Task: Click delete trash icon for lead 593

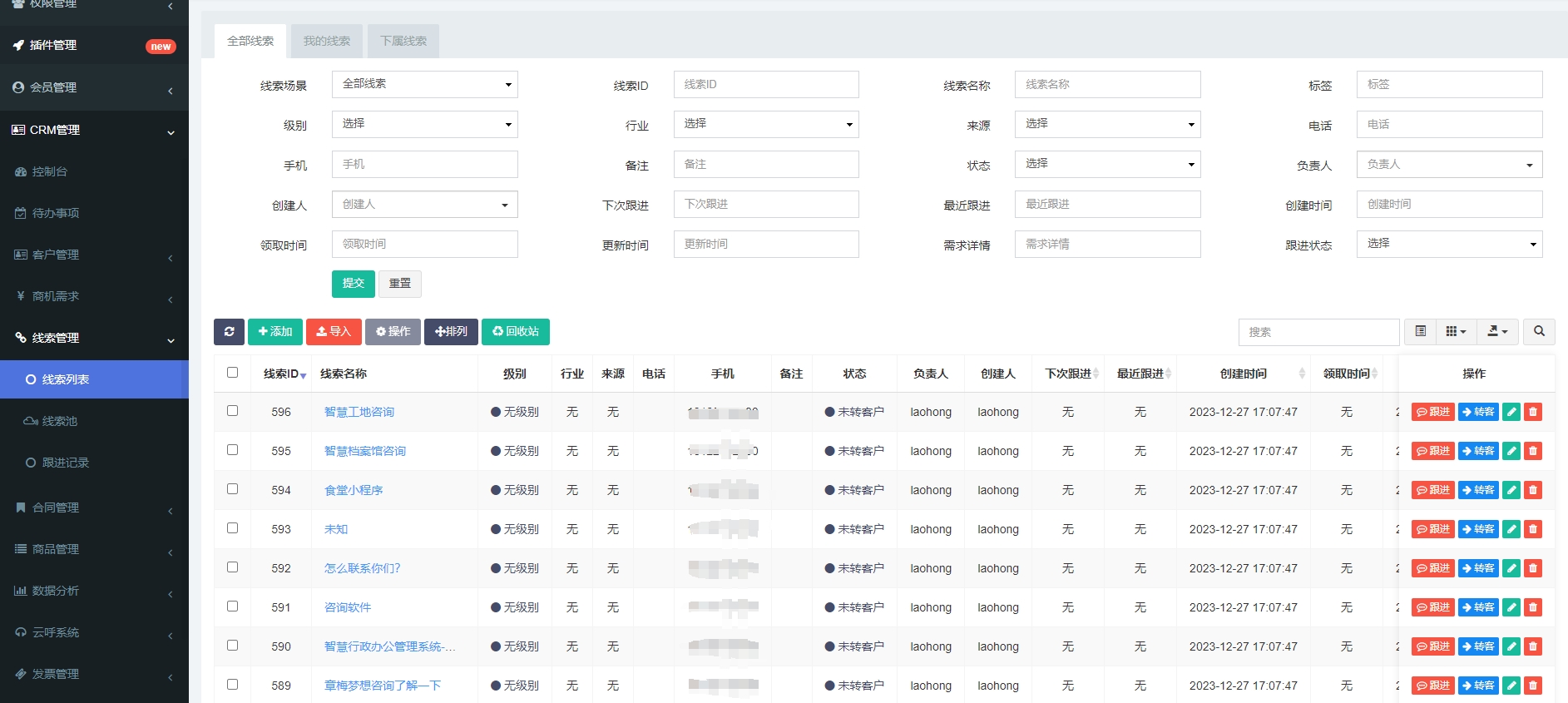Action: 1533,529
